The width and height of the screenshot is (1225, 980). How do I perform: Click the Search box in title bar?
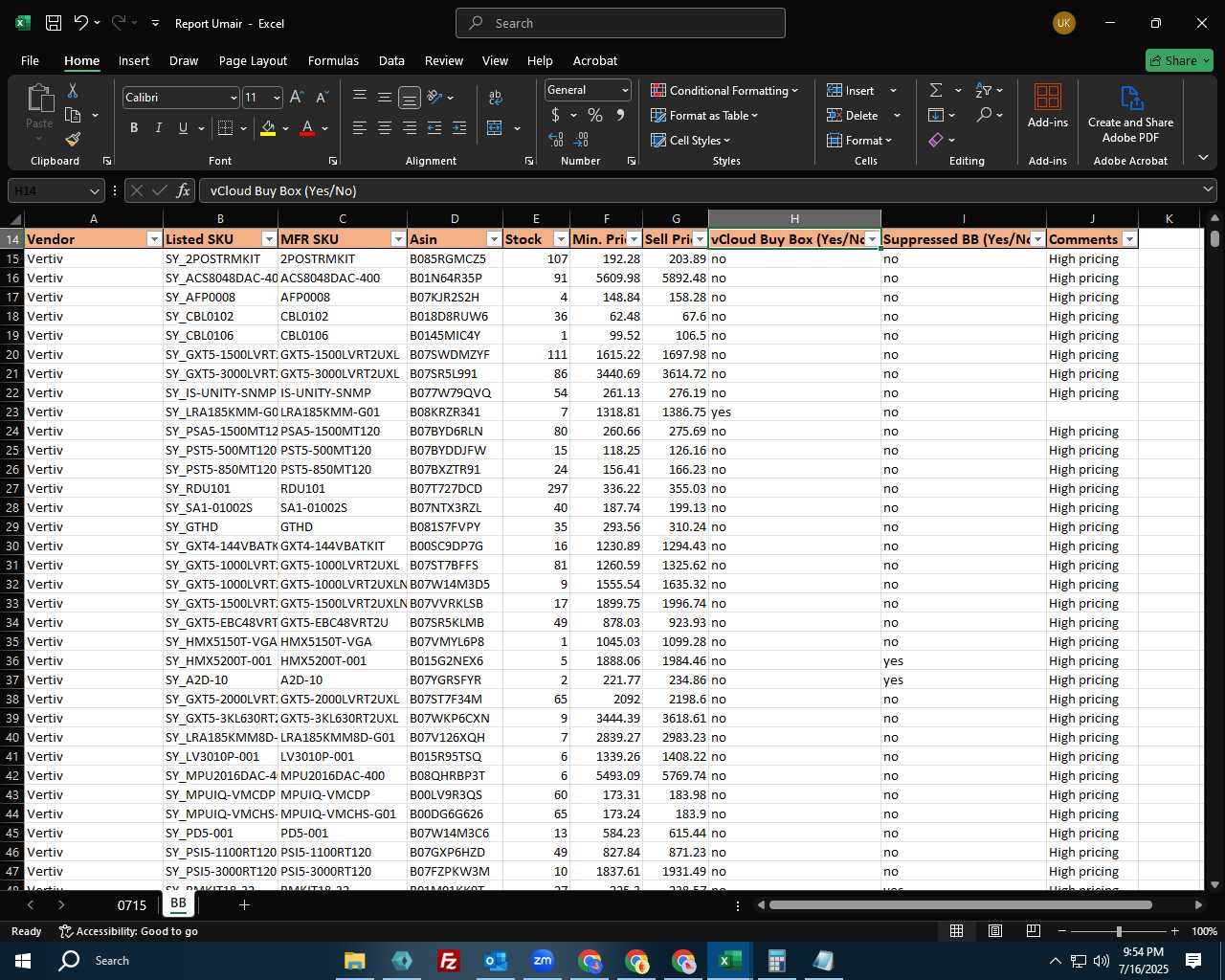[x=620, y=23]
